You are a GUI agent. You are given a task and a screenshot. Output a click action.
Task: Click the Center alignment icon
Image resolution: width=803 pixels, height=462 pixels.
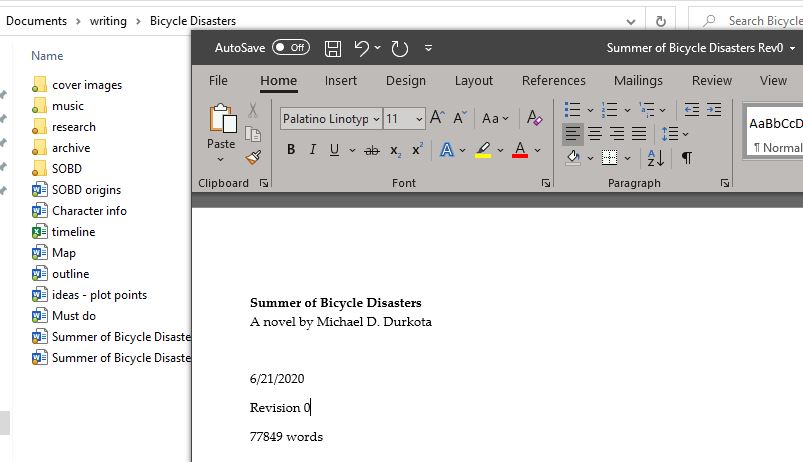[x=595, y=133]
